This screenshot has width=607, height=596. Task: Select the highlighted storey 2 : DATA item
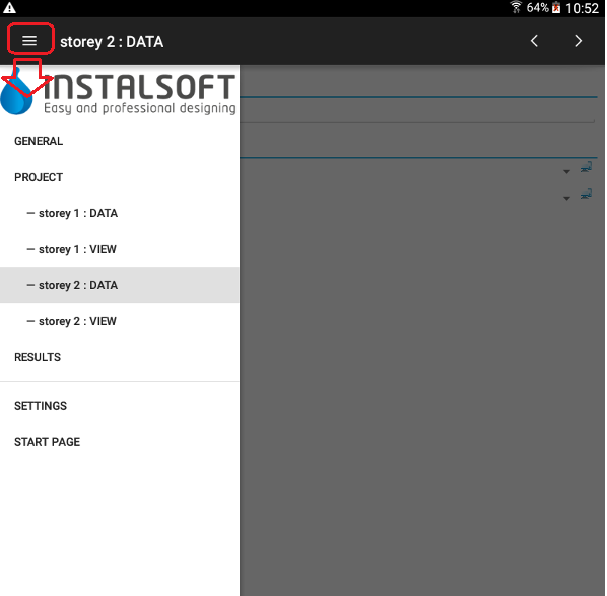pos(78,286)
